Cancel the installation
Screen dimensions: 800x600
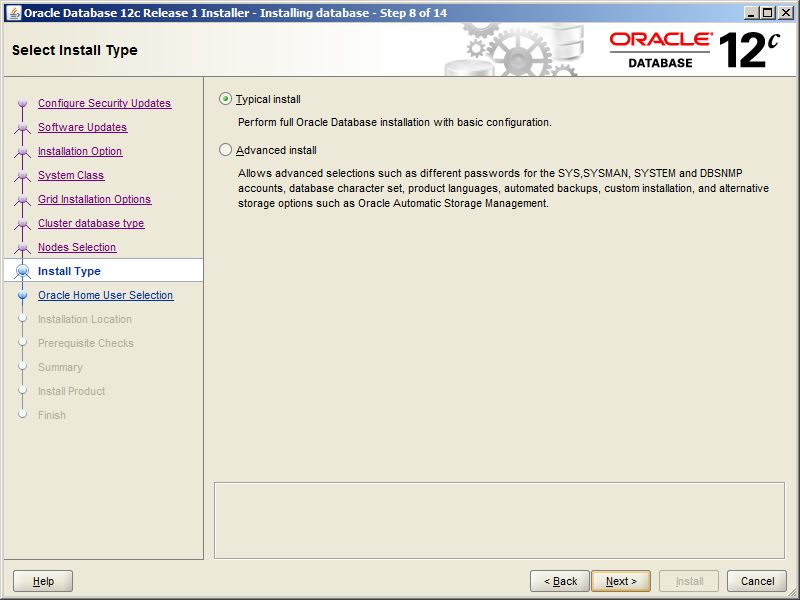tap(757, 581)
